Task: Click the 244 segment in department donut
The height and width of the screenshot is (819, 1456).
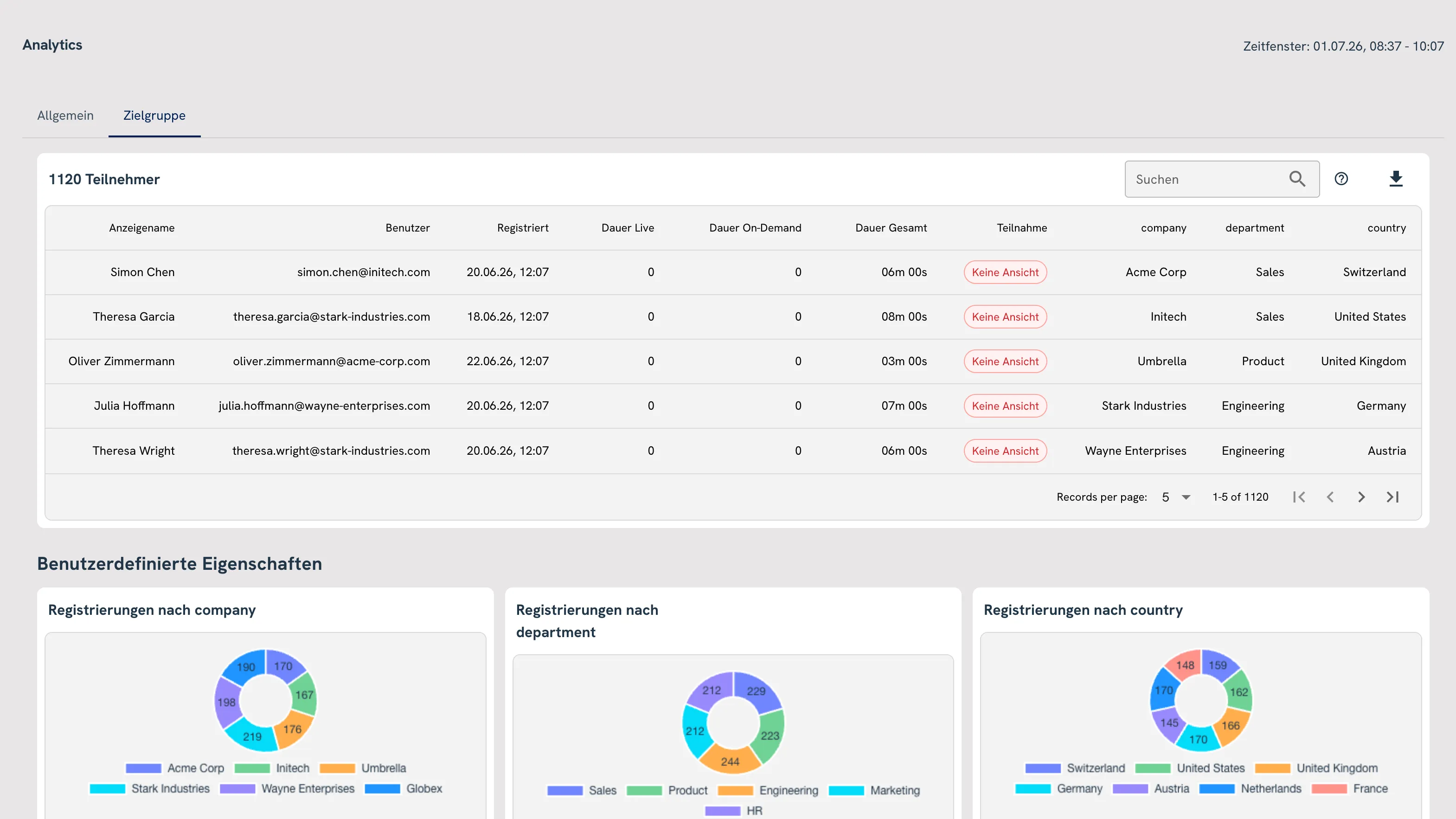Action: point(730,761)
